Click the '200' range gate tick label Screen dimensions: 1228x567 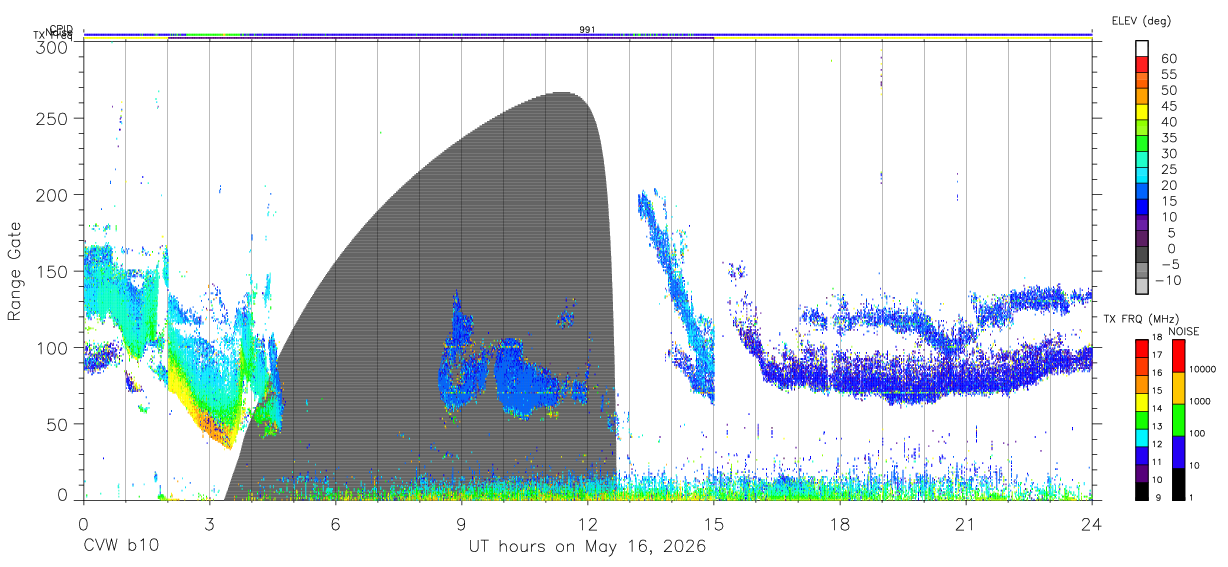[x=52, y=194]
